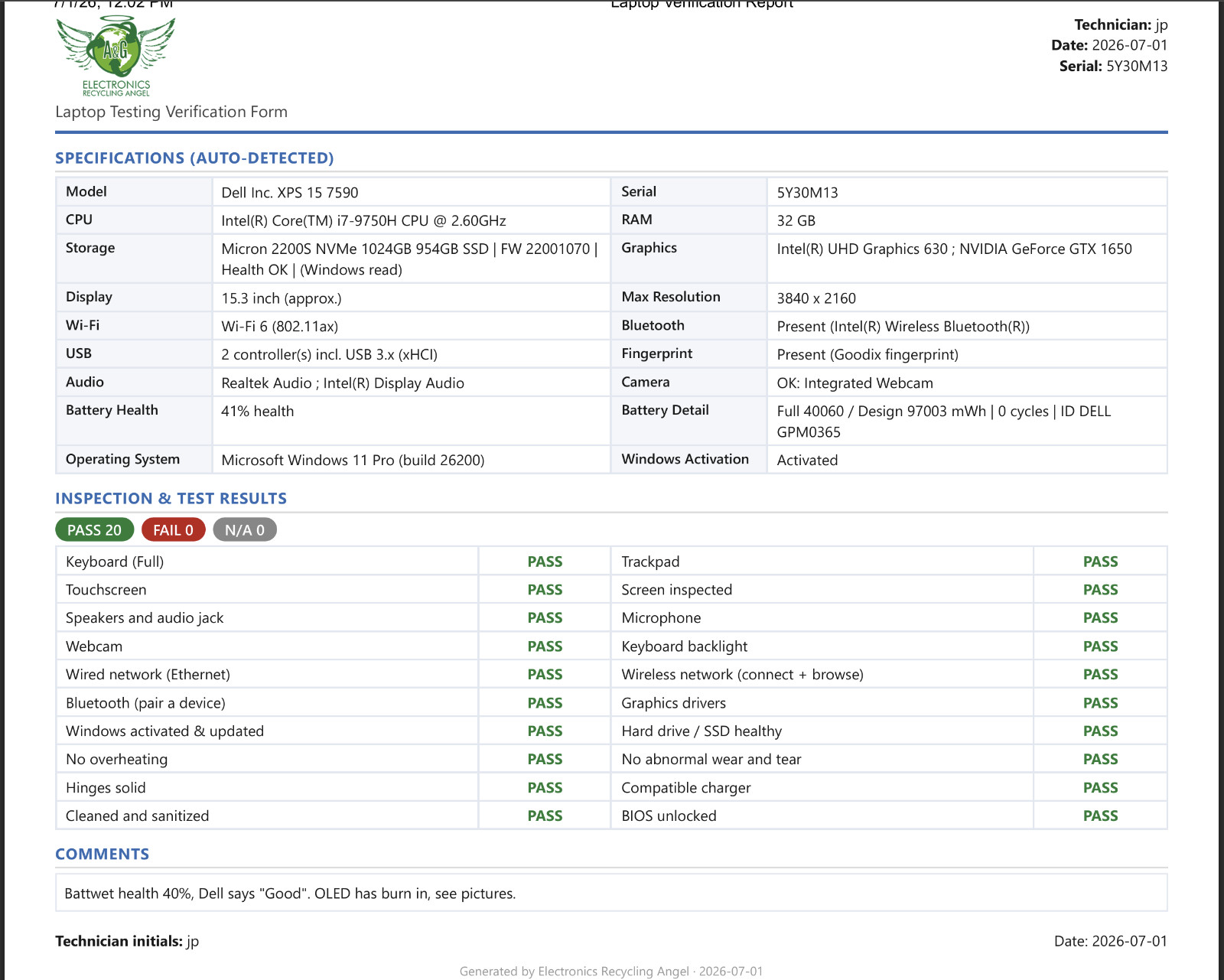Select the fingerprint value Present (Goodix fingerprint)

point(868,355)
